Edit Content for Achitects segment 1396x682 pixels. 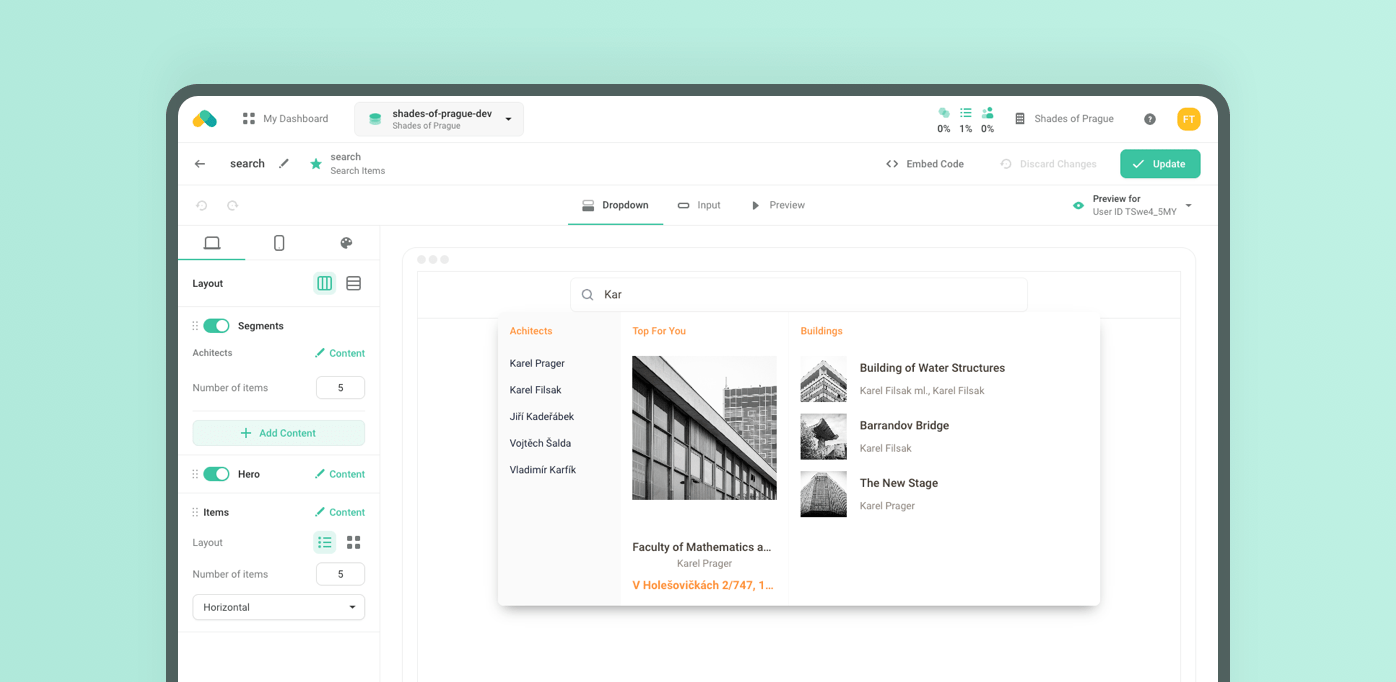(340, 353)
